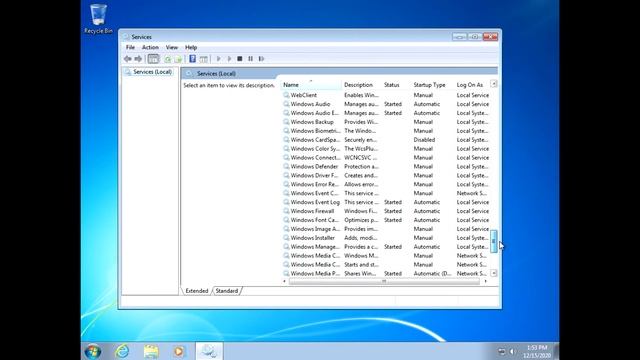Click the vertical scrollbar down arrow

click(x=493, y=273)
